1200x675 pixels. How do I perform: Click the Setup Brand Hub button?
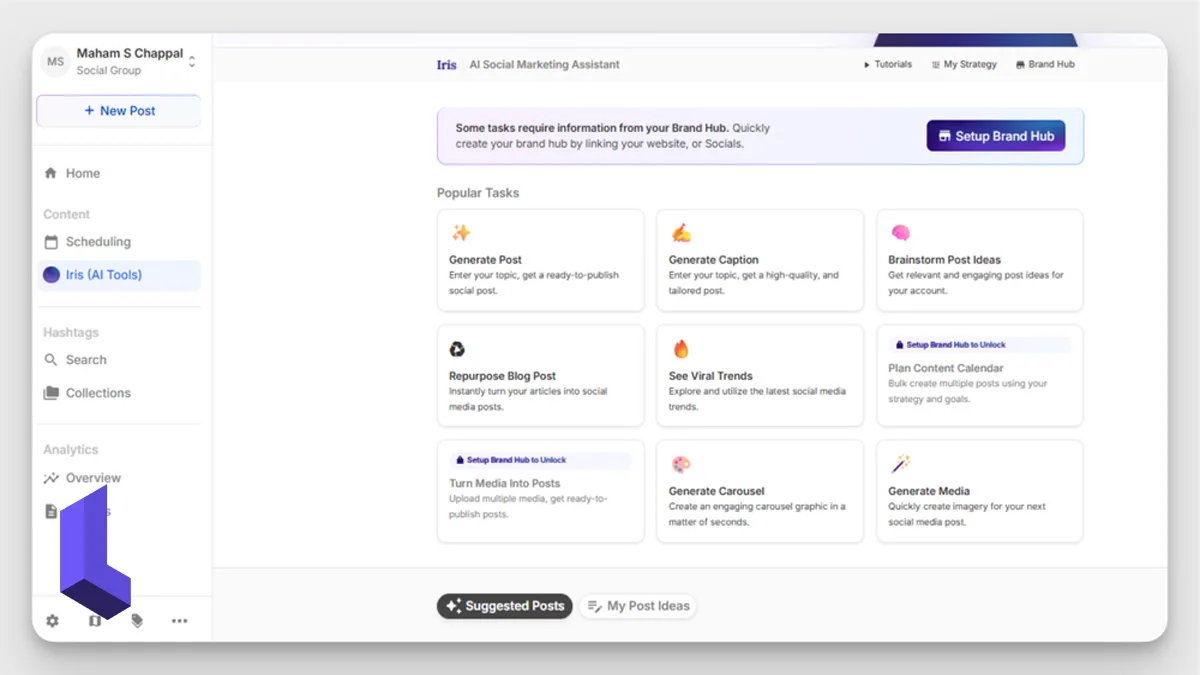click(x=995, y=136)
